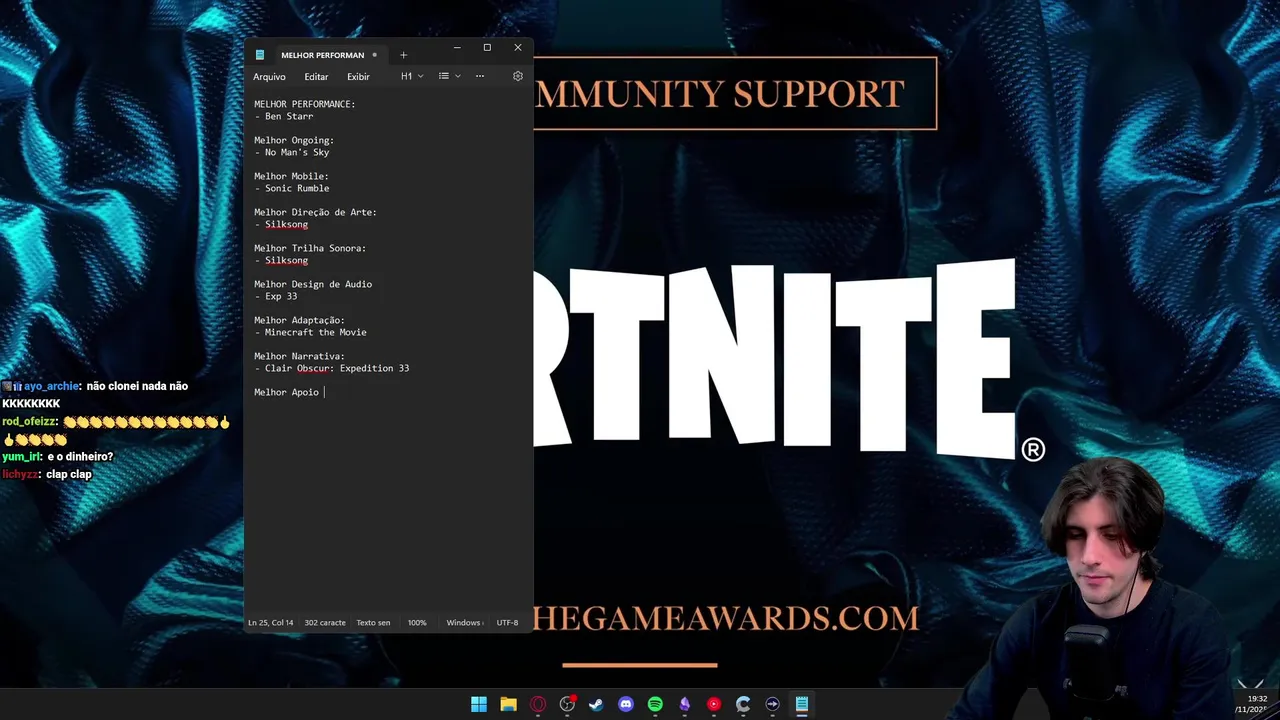Screen dimensions: 1280x720
Task: Click the 'Melhor Mobile:' line
Action: (x=291, y=176)
